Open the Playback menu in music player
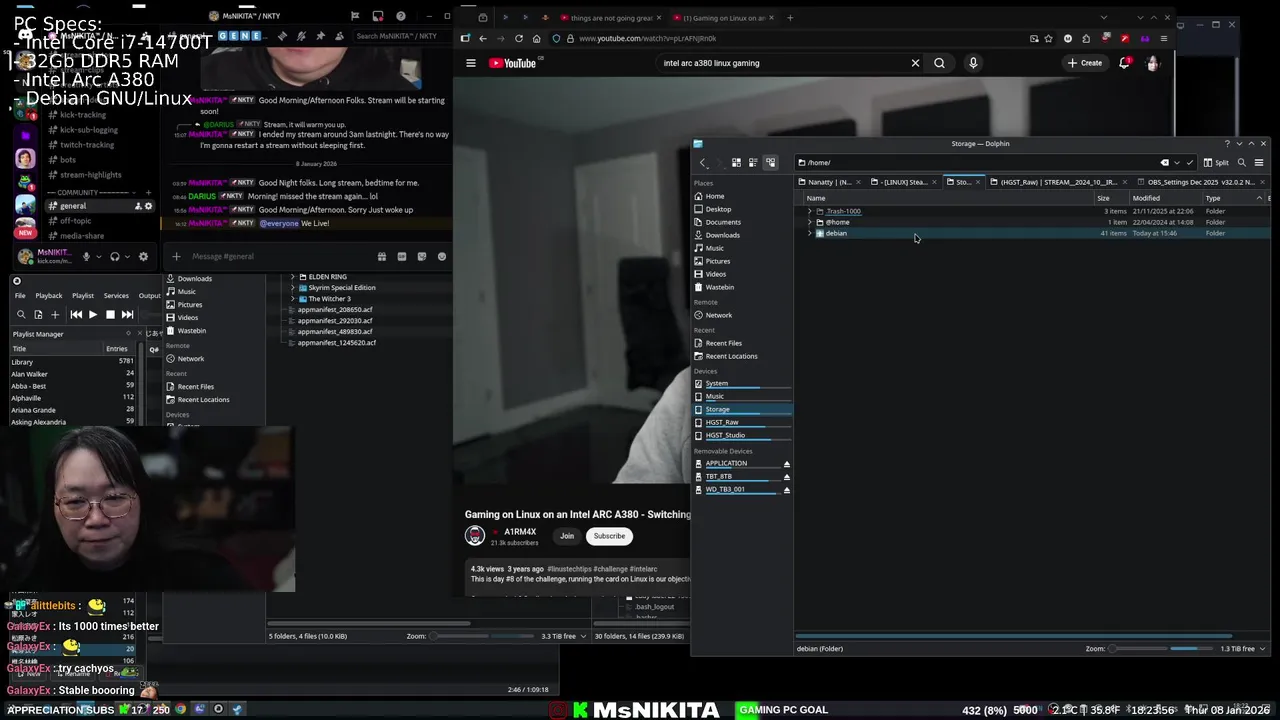The image size is (1280, 720). click(49, 296)
